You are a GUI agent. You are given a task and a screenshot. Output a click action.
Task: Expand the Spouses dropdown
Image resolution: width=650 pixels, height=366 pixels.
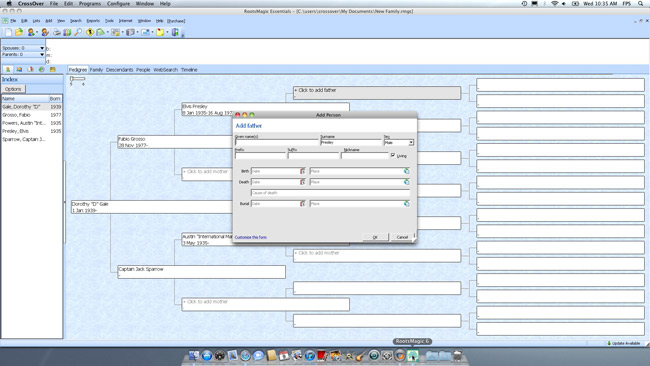pos(42,48)
